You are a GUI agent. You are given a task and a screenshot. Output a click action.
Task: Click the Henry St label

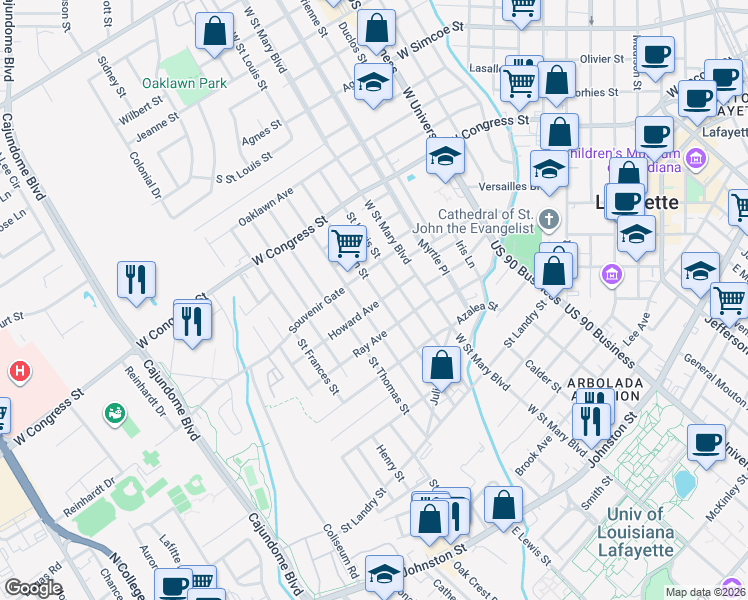pos(390,463)
